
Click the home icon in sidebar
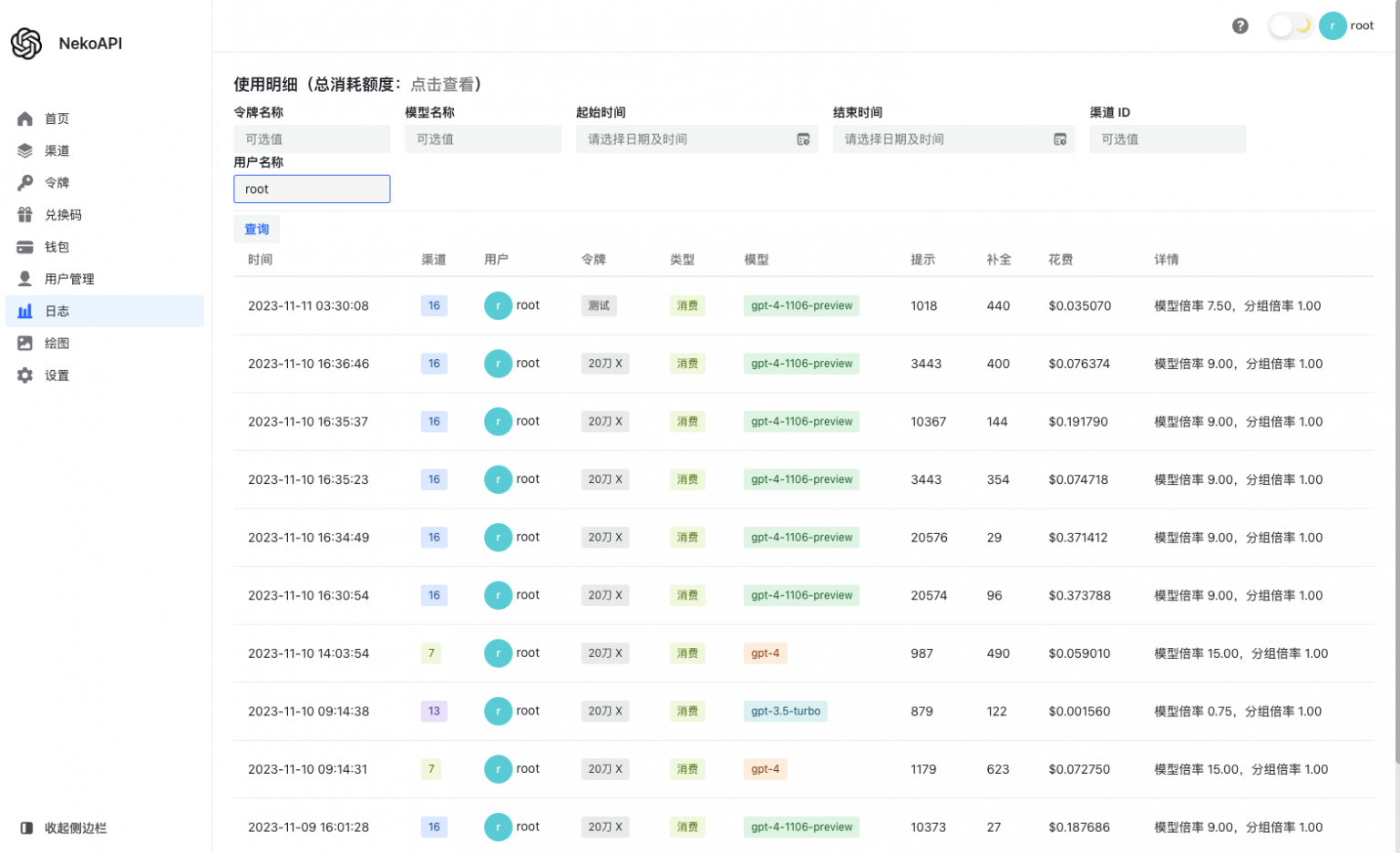[x=26, y=118]
